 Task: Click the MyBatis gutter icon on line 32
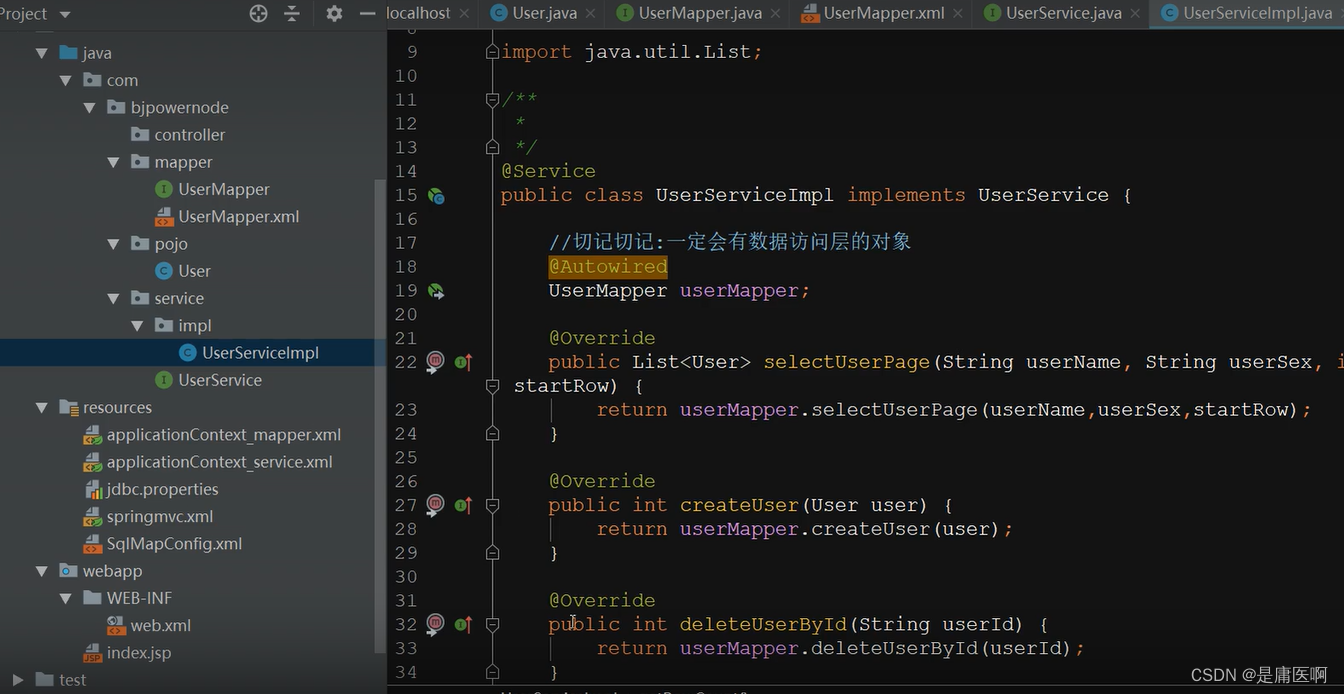435,624
